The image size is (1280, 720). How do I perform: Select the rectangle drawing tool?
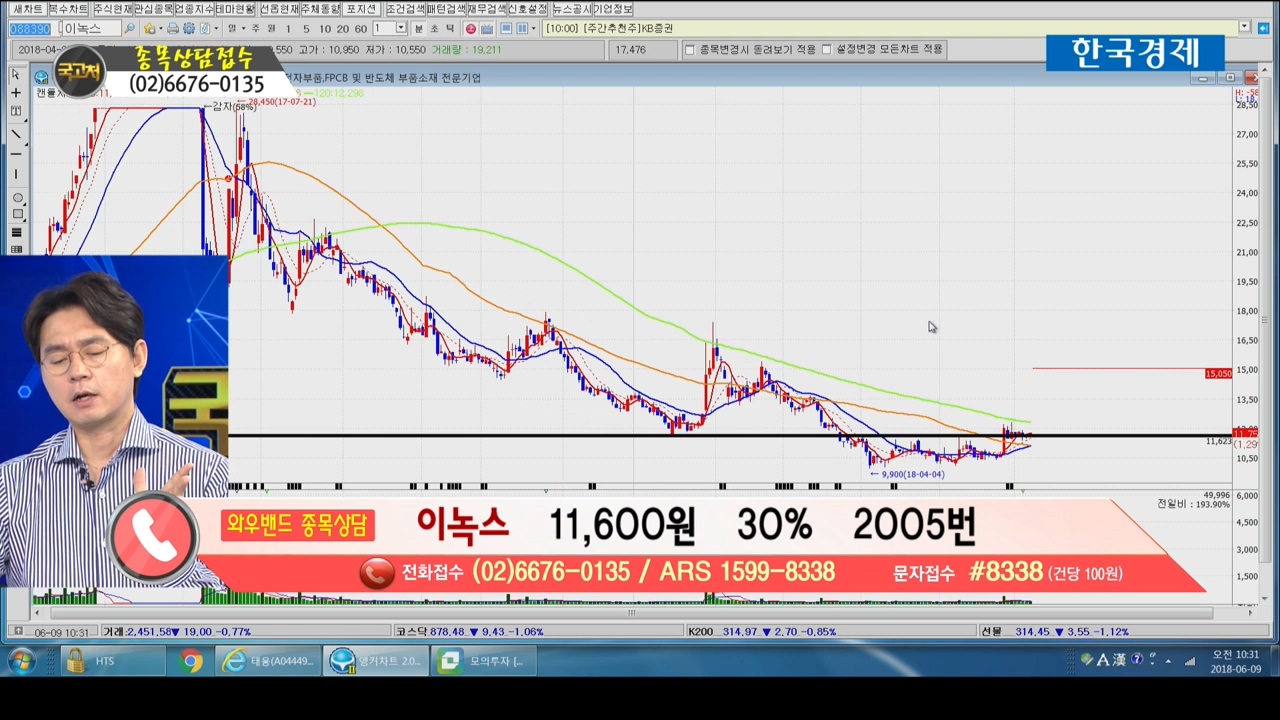click(16, 214)
